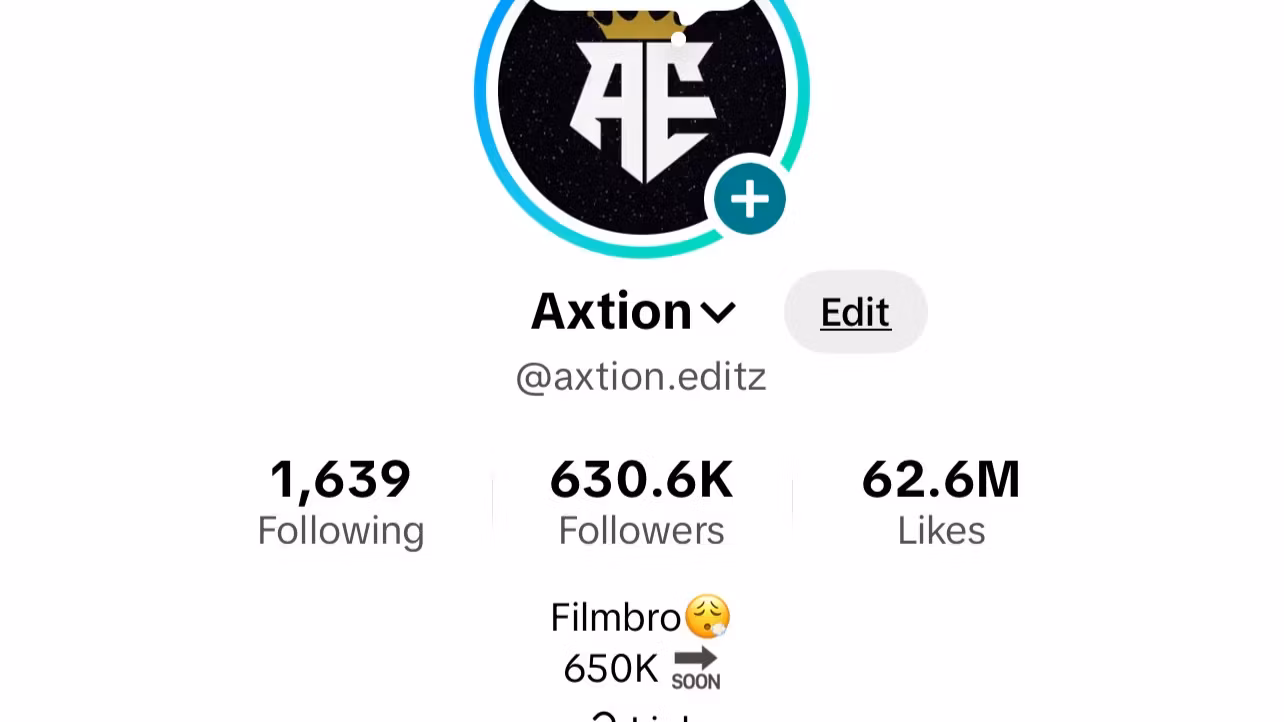The image size is (1284, 722).
Task: Expand the account switcher chevron beside Axtion
Action: click(x=718, y=314)
